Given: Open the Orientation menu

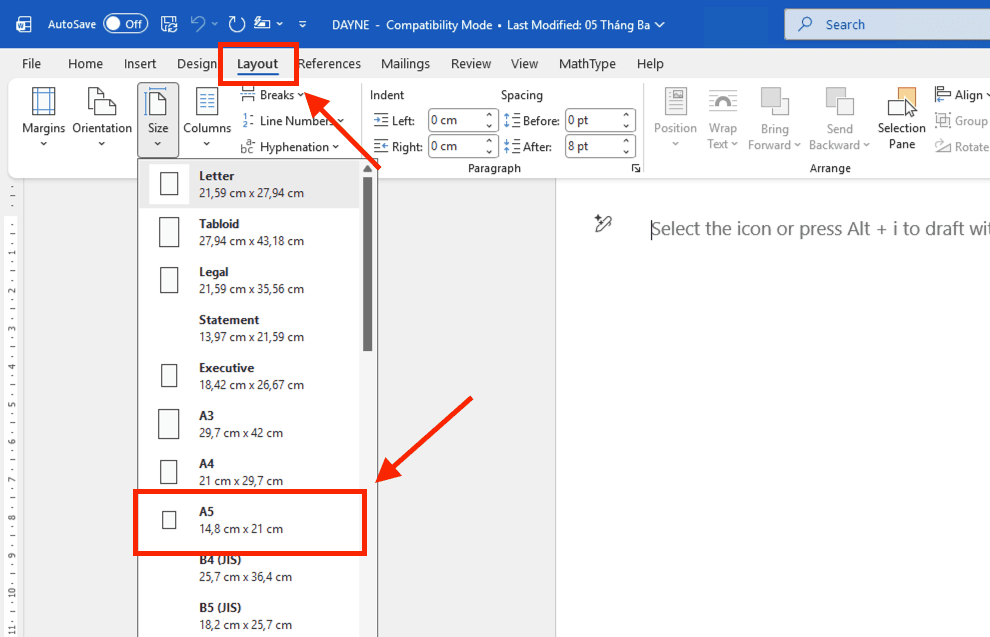Looking at the screenshot, I should [x=102, y=119].
